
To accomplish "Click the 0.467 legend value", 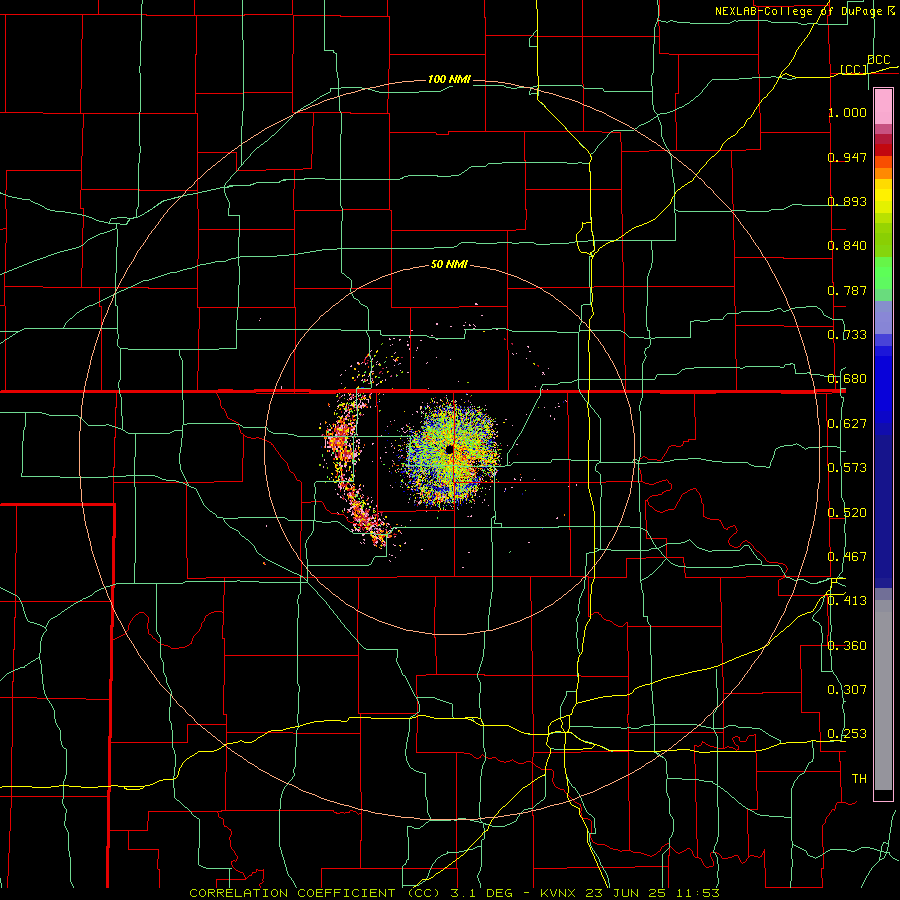I will pyautogui.click(x=847, y=557).
